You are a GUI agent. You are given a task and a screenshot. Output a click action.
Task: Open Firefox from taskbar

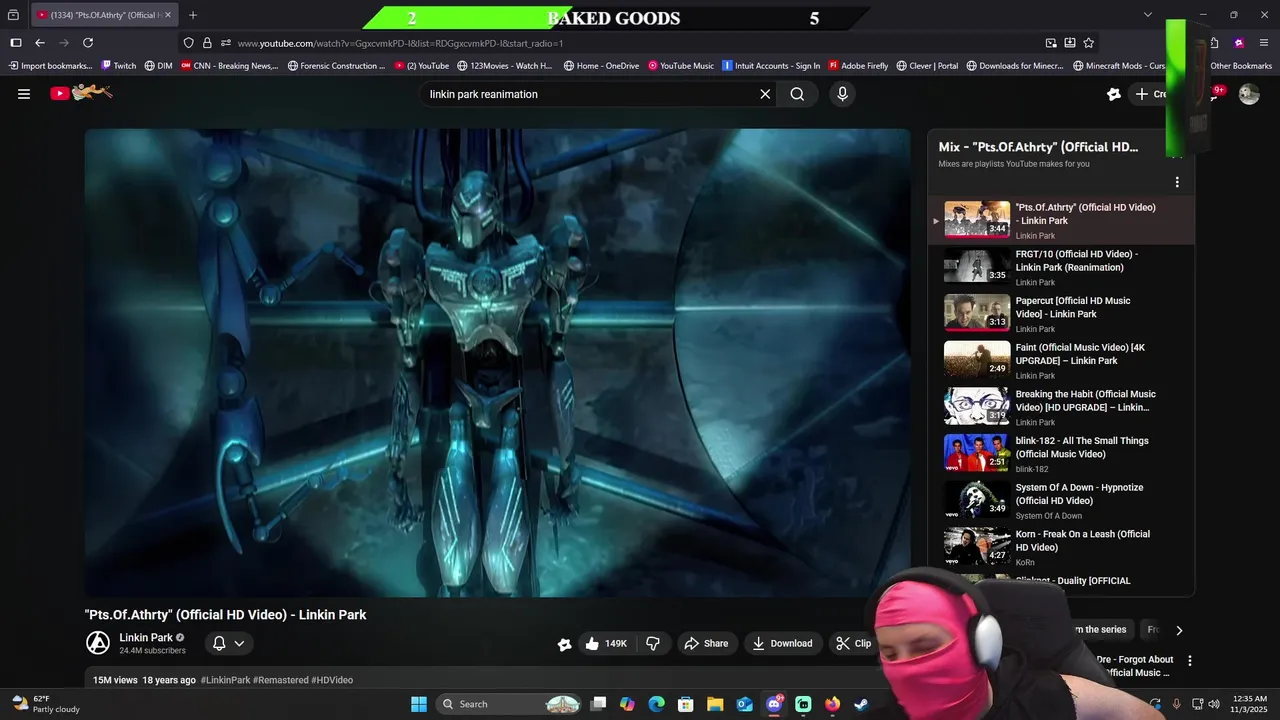(832, 704)
